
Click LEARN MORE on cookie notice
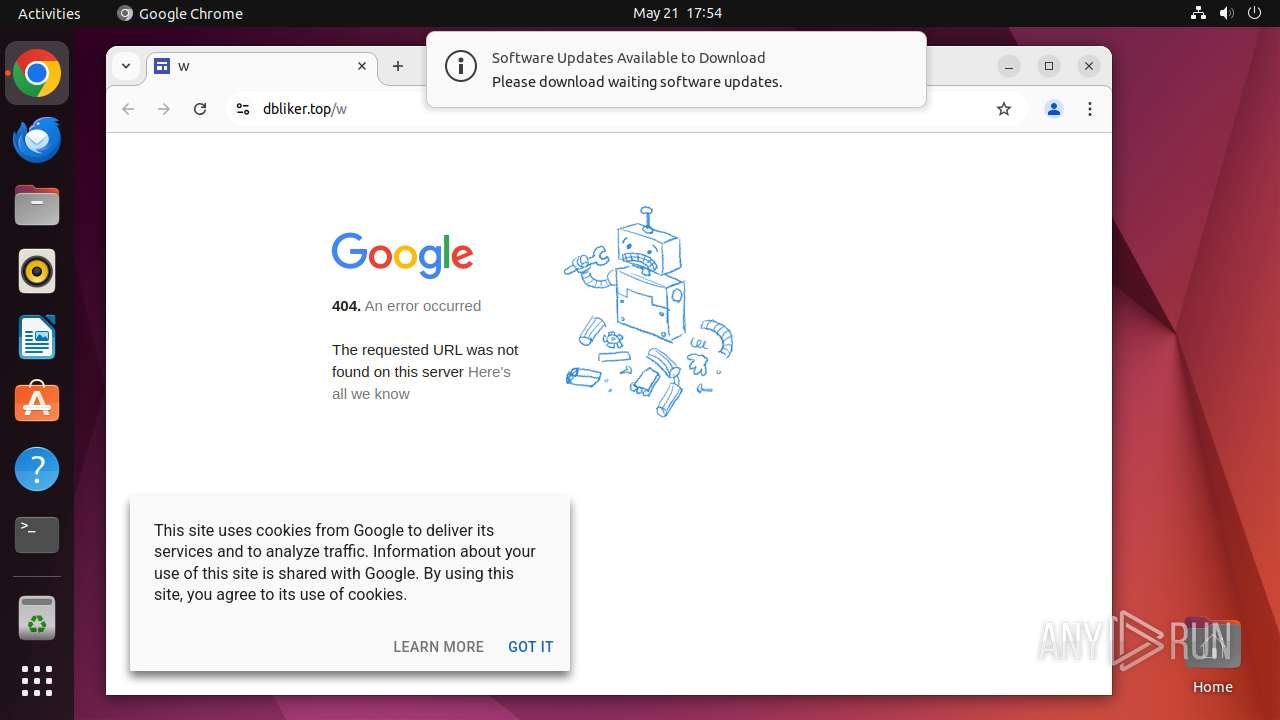pos(438,647)
